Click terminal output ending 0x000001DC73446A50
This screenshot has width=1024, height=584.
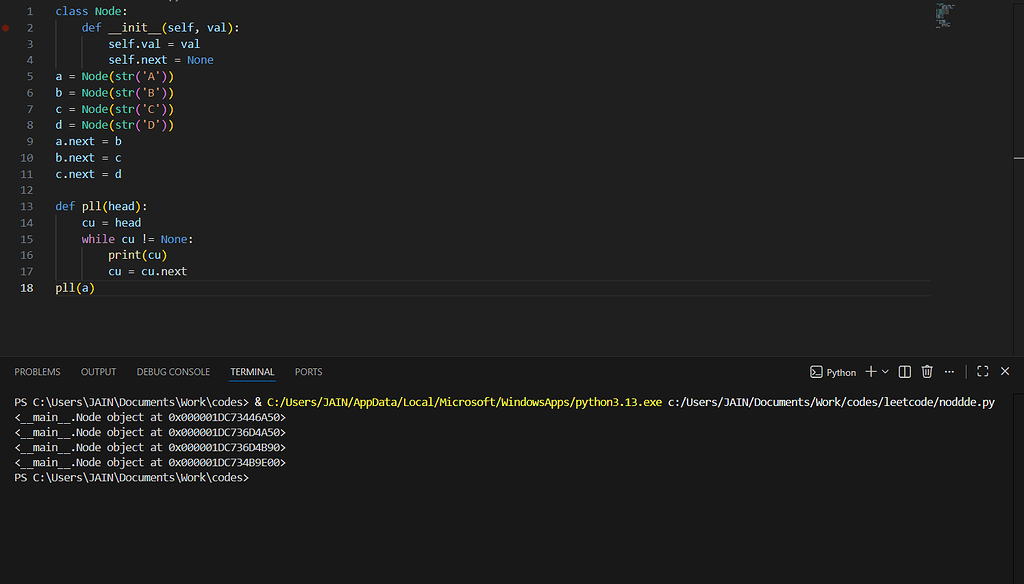click(150, 417)
